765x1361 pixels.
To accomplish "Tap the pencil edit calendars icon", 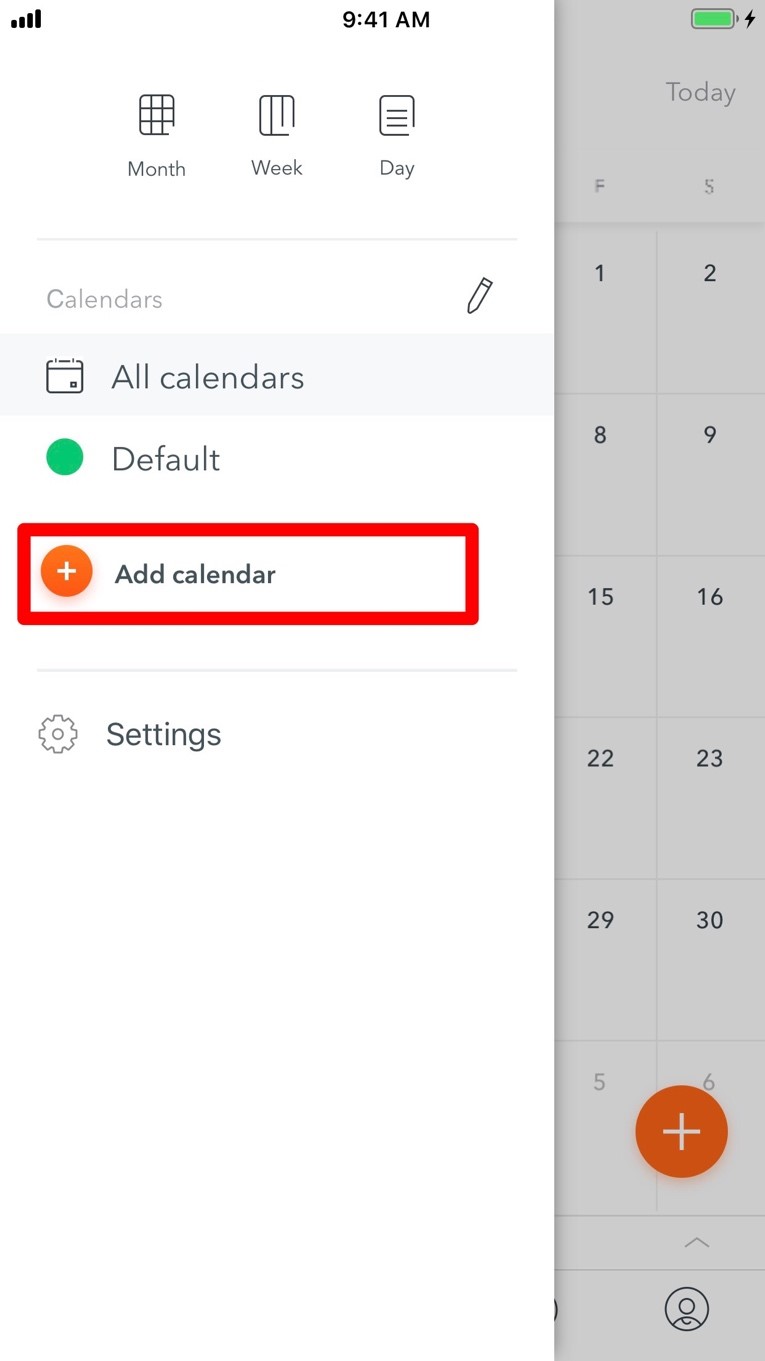I will point(480,297).
